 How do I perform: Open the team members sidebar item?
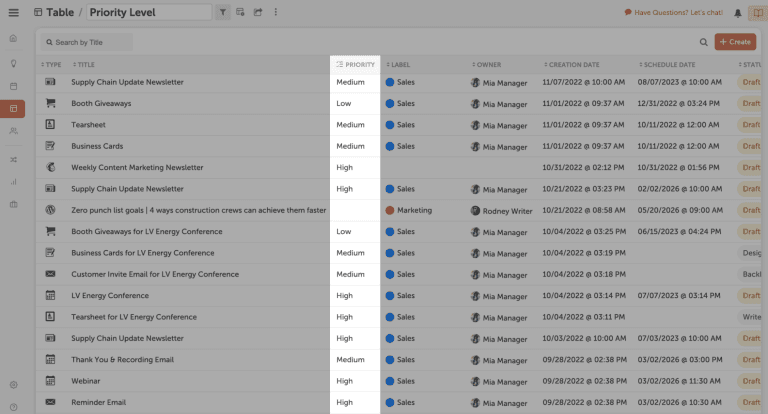[x=13, y=131]
